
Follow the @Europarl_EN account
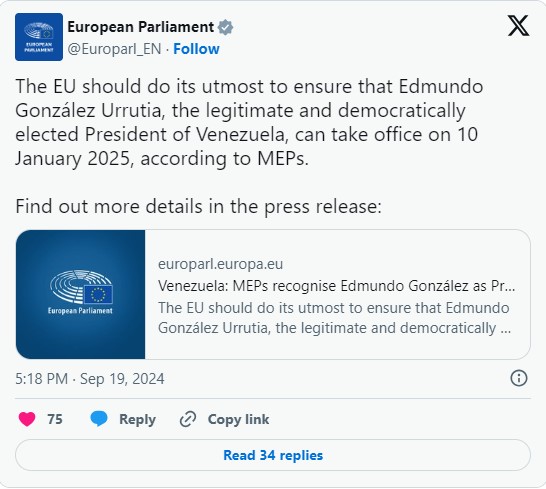[196, 49]
